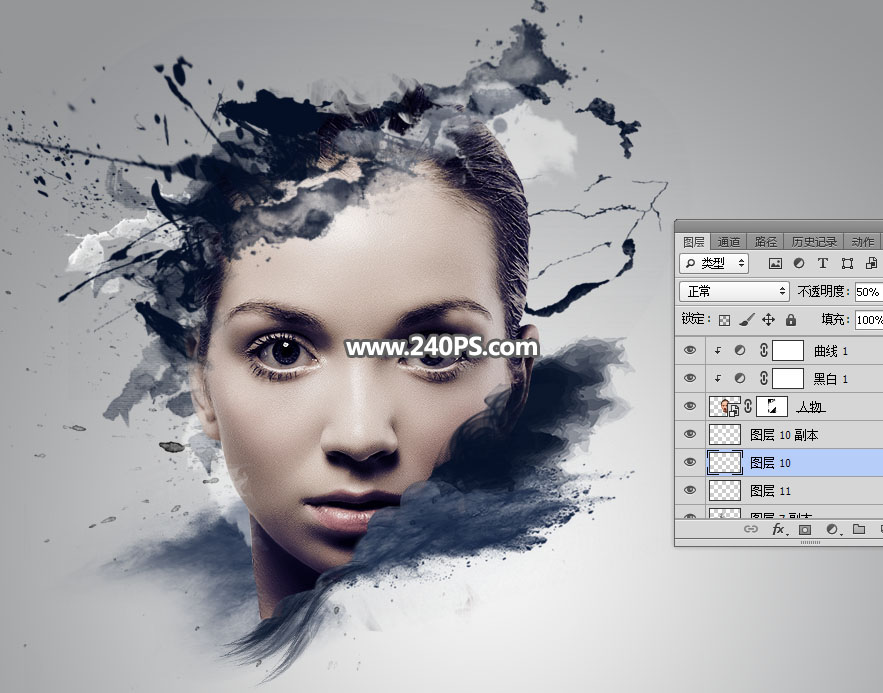Open the 类型 filter type dropdown
This screenshot has height=693, width=883.
click(x=714, y=264)
